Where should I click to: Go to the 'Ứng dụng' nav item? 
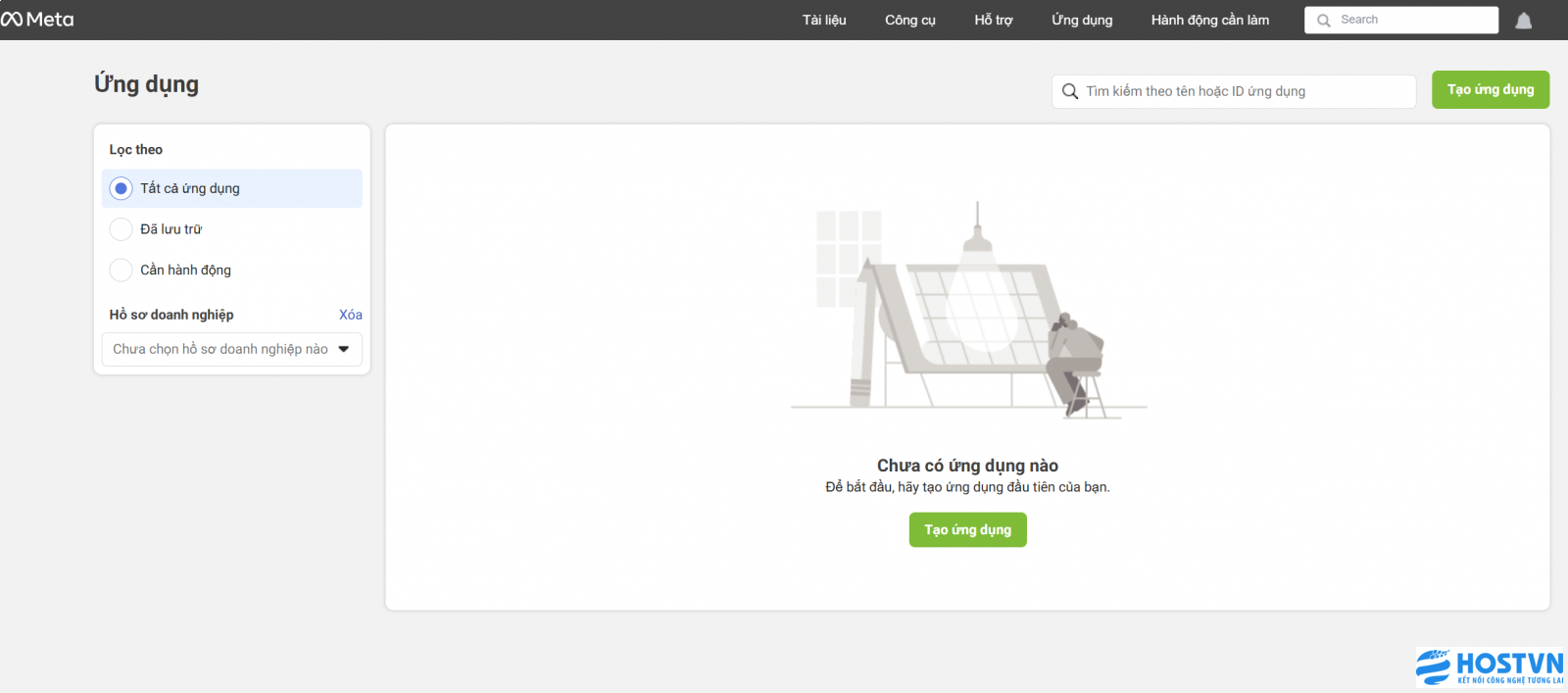pyautogui.click(x=1082, y=20)
